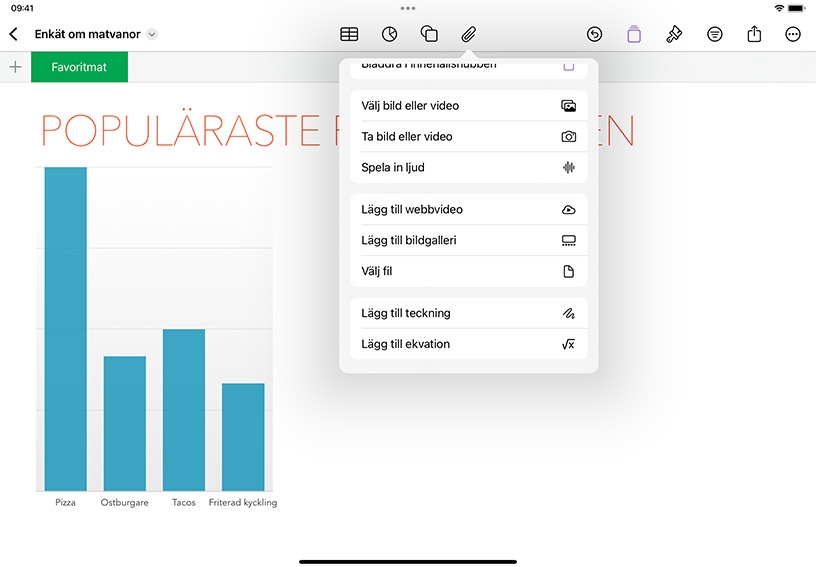Tap the Ostburgare axis label
This screenshot has height=567, width=816.
tap(125, 502)
